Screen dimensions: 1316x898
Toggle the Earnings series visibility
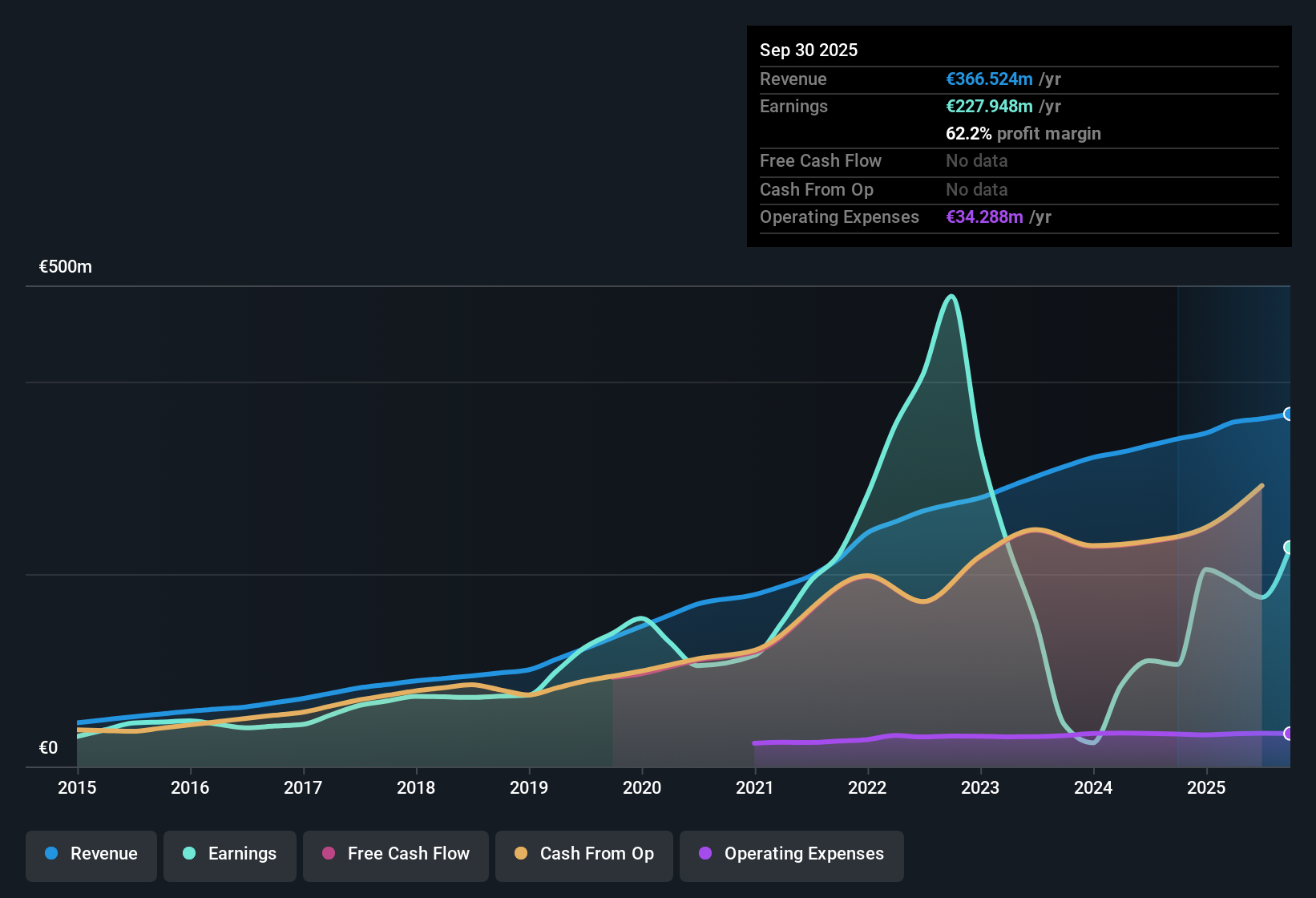(x=230, y=854)
